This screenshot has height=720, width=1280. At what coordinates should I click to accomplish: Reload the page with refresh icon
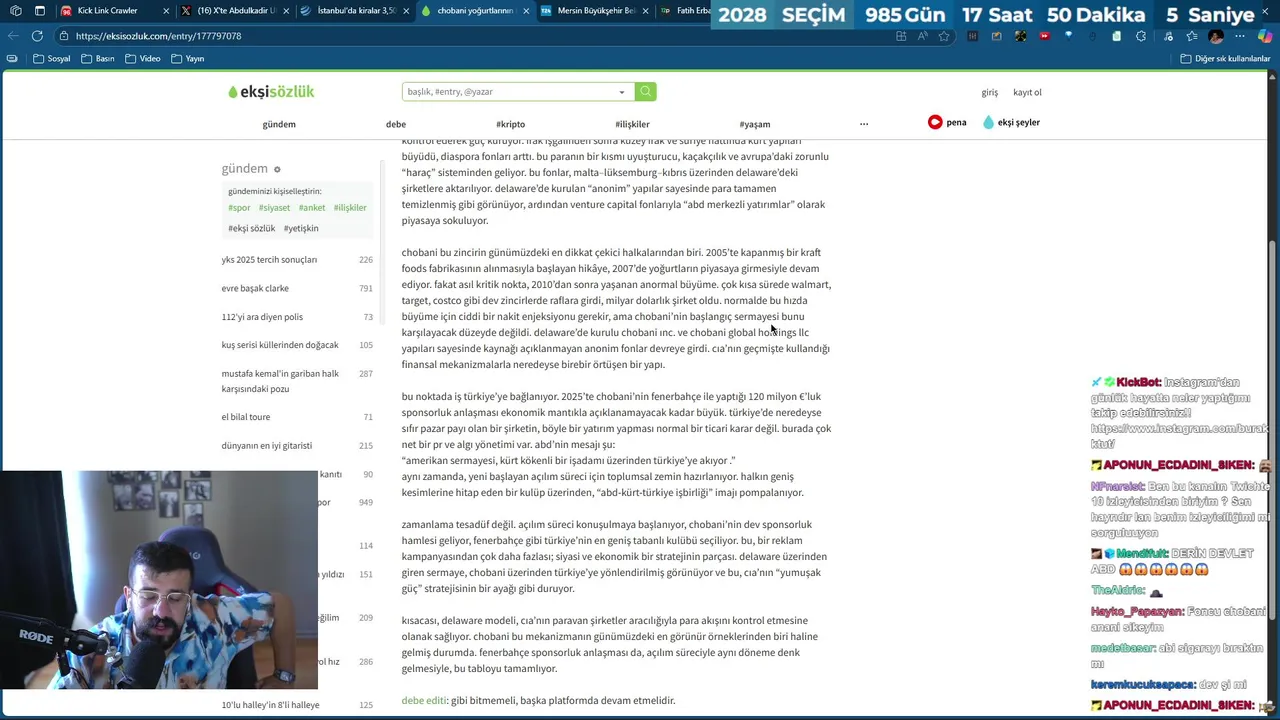pyautogui.click(x=37, y=36)
